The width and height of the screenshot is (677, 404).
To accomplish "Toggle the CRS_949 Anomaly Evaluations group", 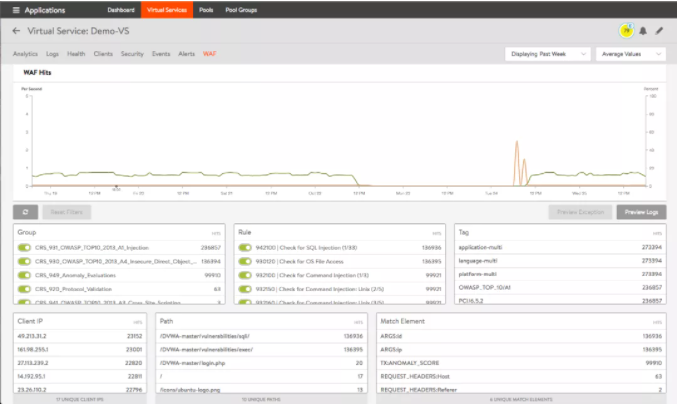I will 24,273.
